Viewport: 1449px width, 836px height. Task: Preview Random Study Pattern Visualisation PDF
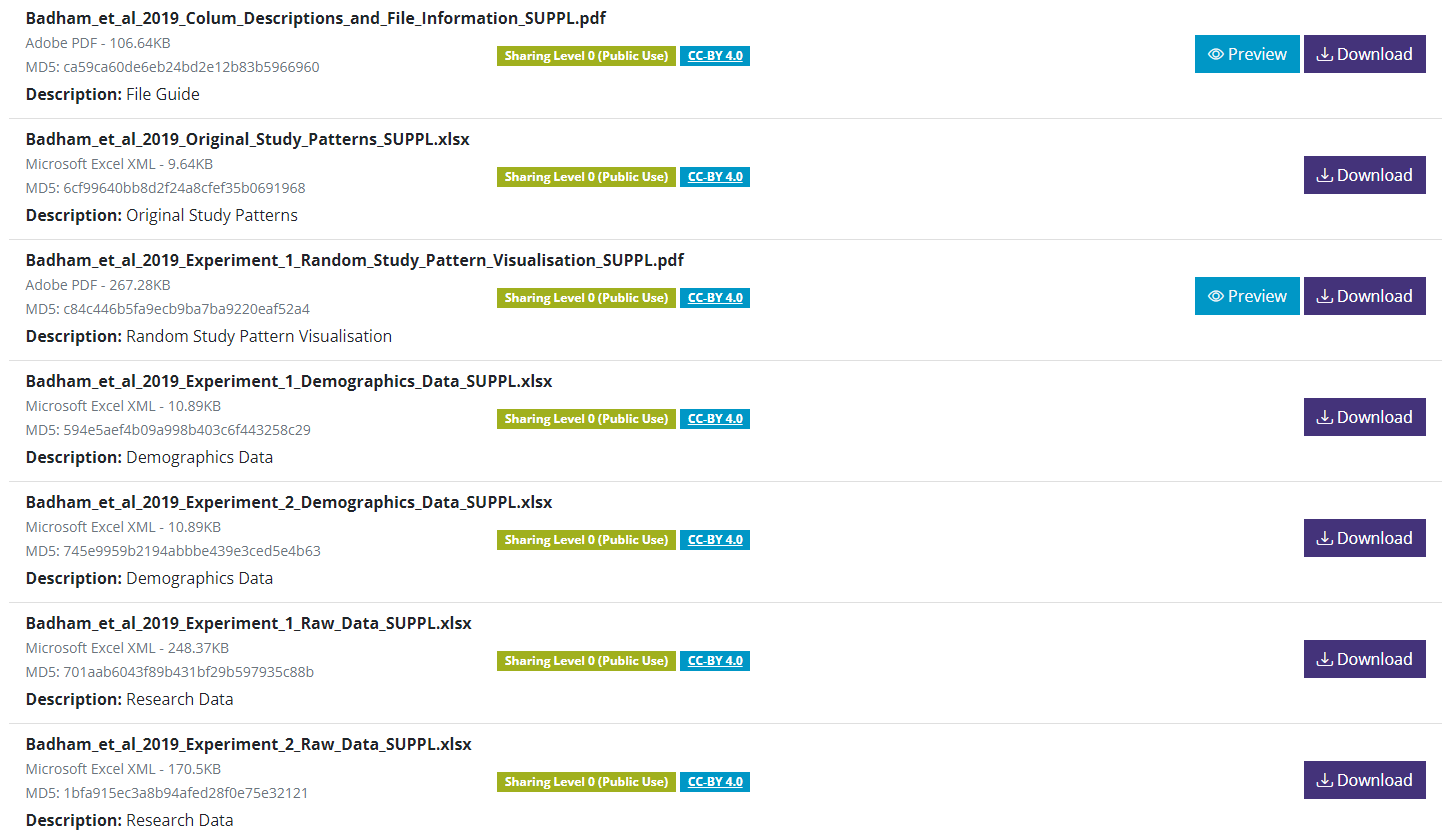pyautogui.click(x=1246, y=296)
